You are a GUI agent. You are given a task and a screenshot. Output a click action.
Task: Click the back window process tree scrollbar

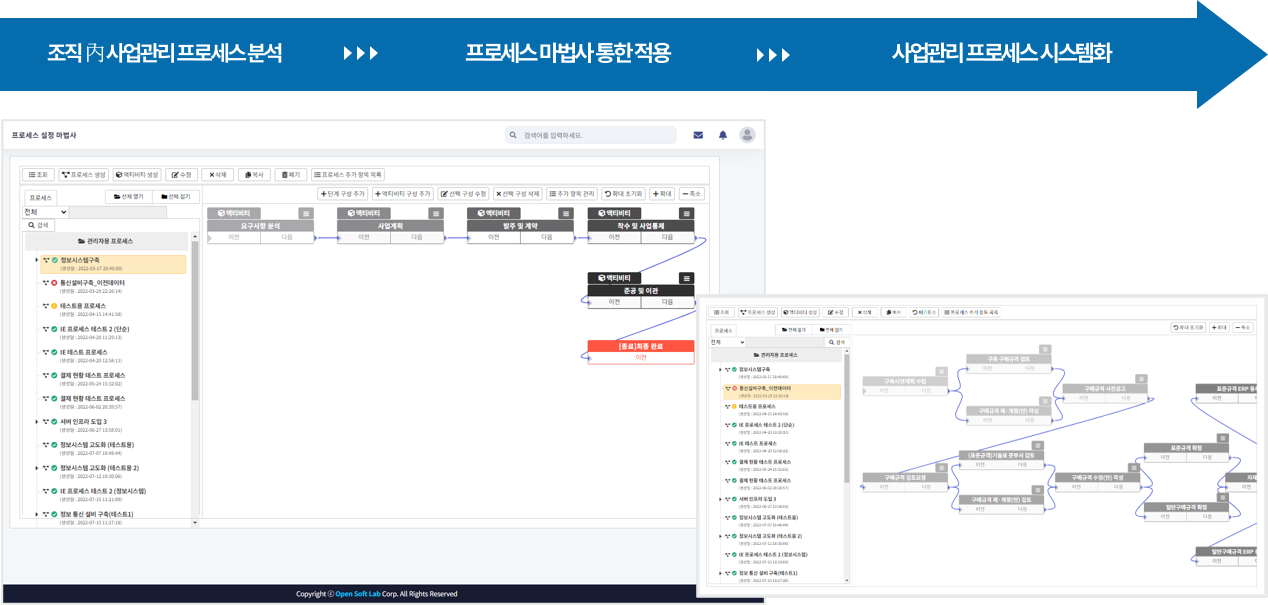(195, 320)
